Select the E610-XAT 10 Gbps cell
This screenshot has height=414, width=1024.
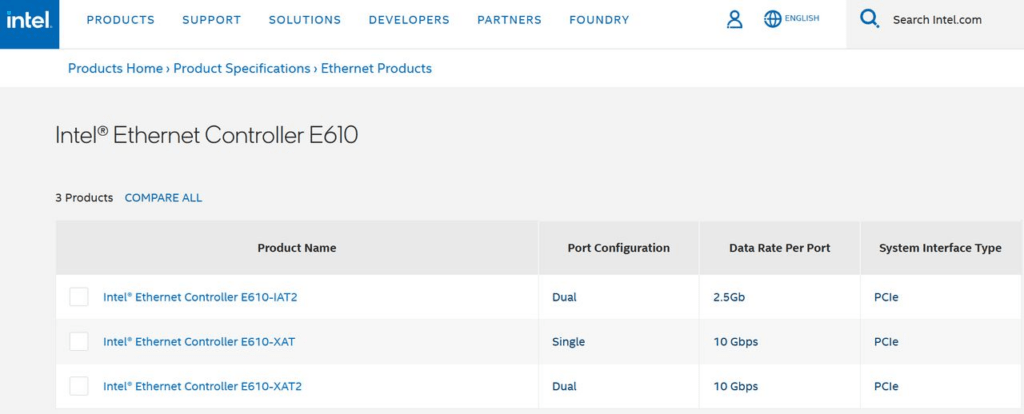[x=780, y=342]
